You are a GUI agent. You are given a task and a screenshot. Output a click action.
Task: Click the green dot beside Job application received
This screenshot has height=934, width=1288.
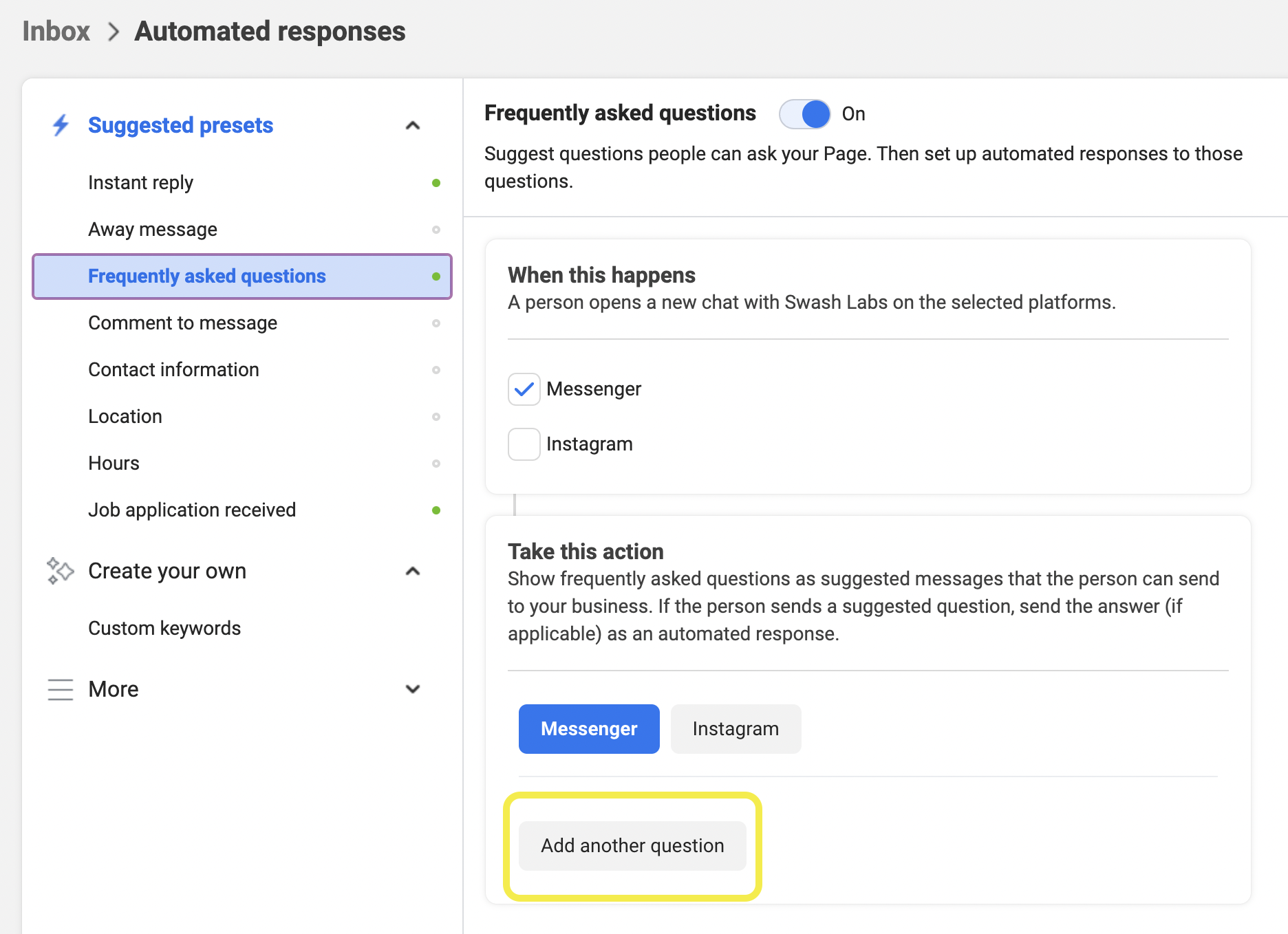pyautogui.click(x=436, y=510)
